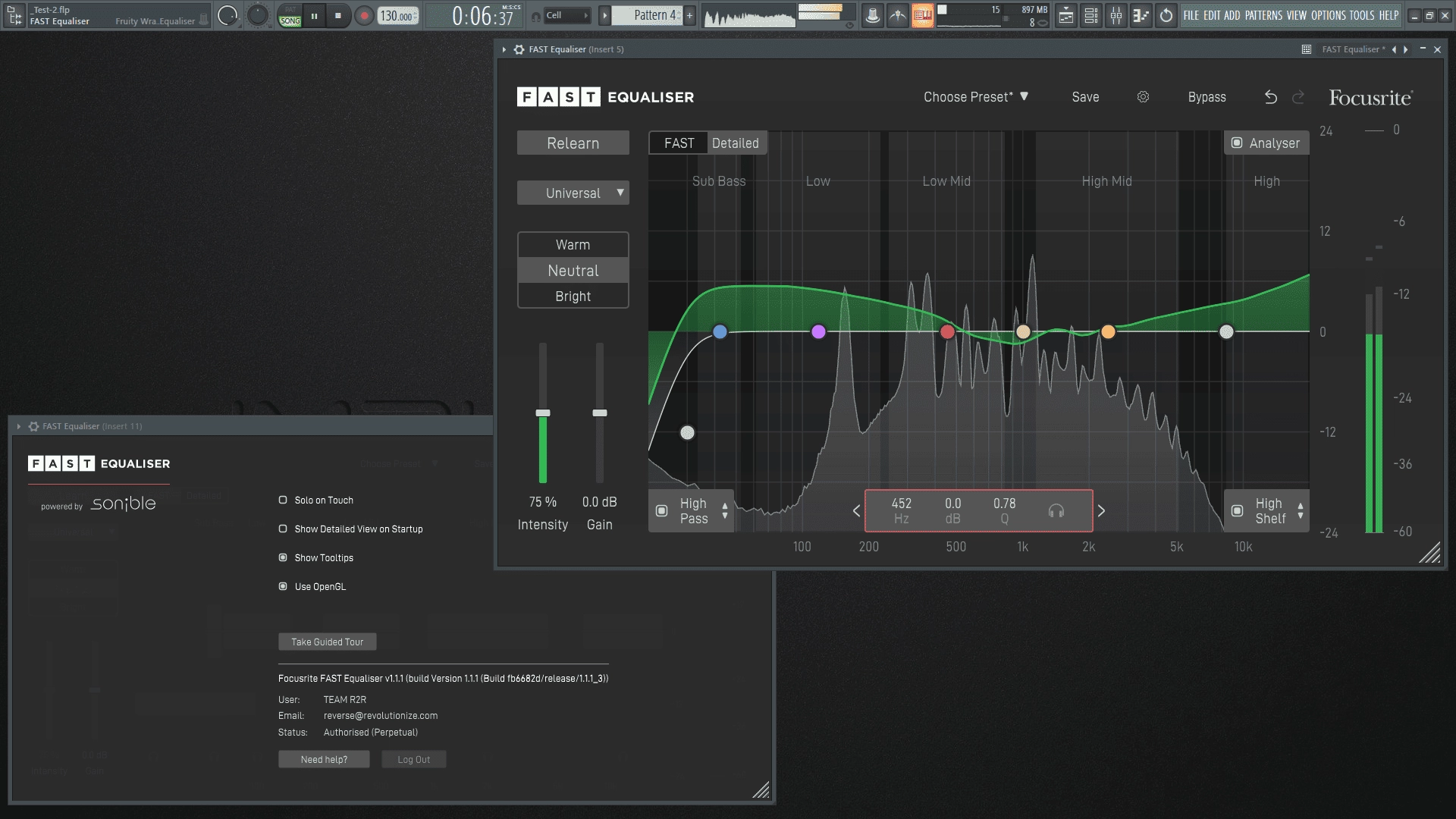The height and width of the screenshot is (819, 1456).
Task: Click the Gain slider handle
Action: point(600,413)
